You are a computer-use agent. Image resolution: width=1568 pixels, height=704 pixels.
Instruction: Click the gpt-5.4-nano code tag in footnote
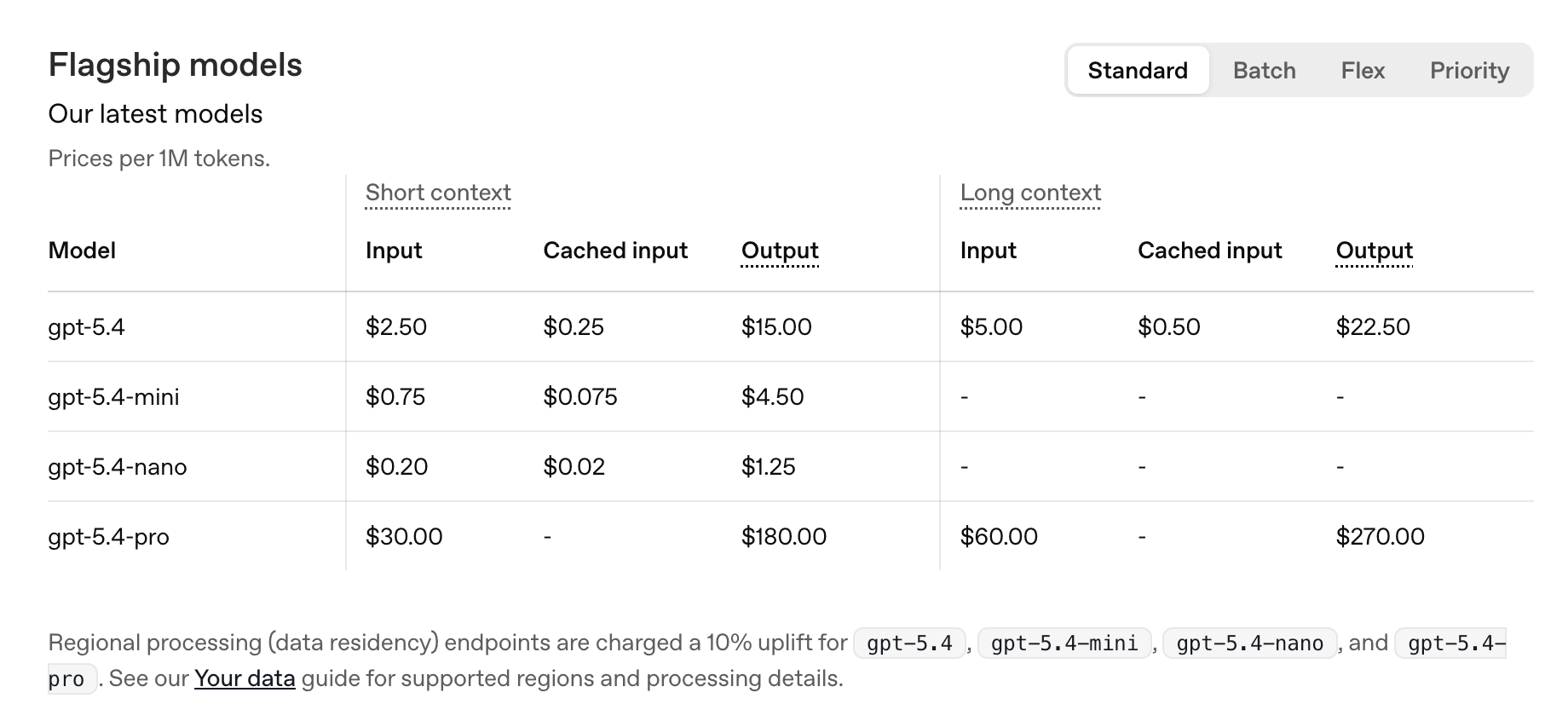click(x=1249, y=643)
